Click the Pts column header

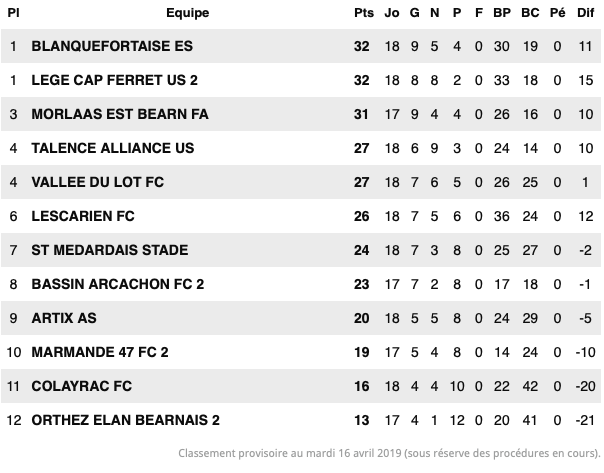pos(364,13)
